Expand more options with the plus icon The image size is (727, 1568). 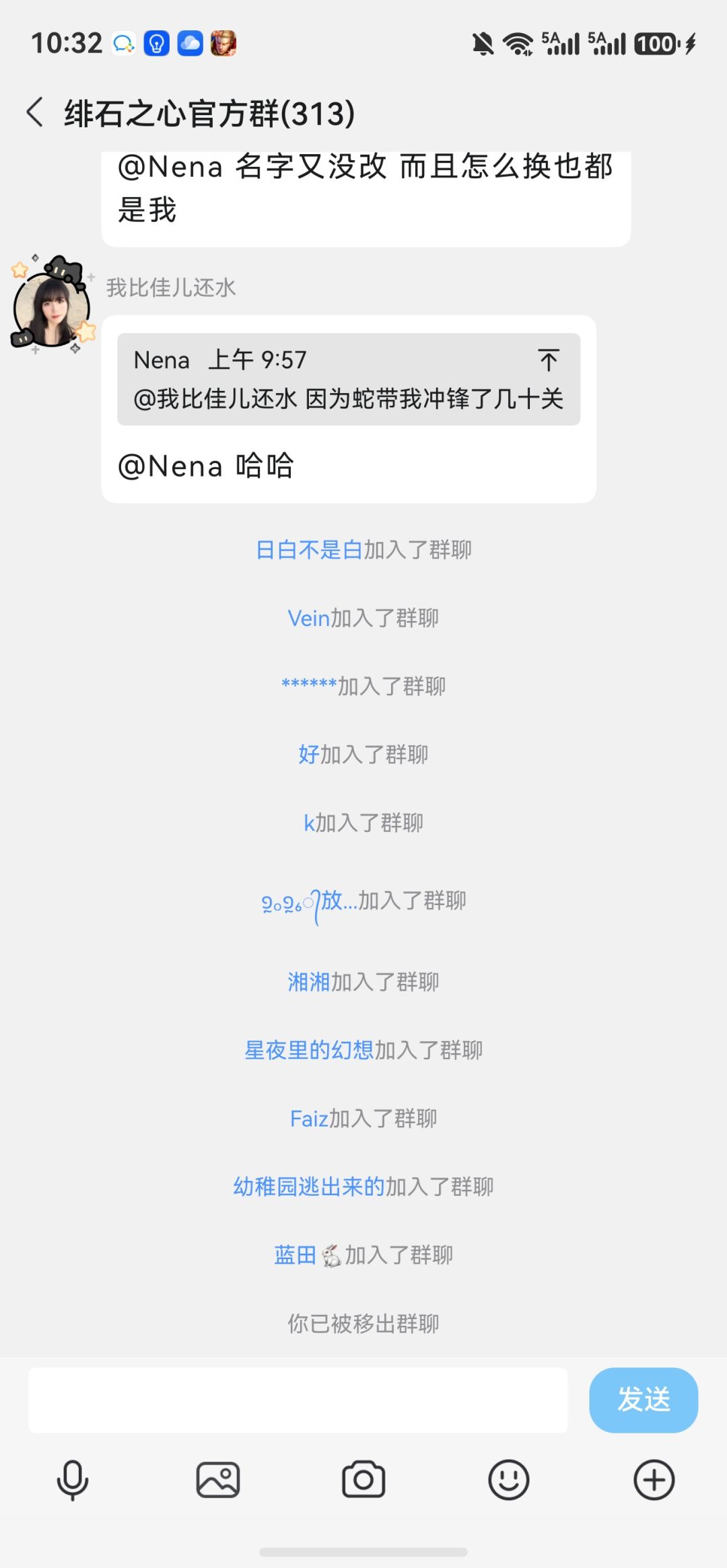coord(654,1480)
